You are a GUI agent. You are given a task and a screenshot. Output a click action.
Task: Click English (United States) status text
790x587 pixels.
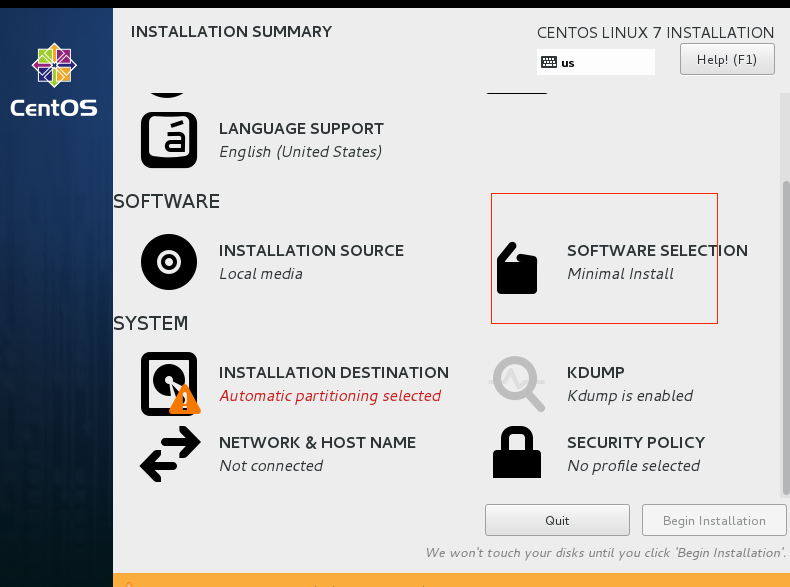(x=301, y=152)
